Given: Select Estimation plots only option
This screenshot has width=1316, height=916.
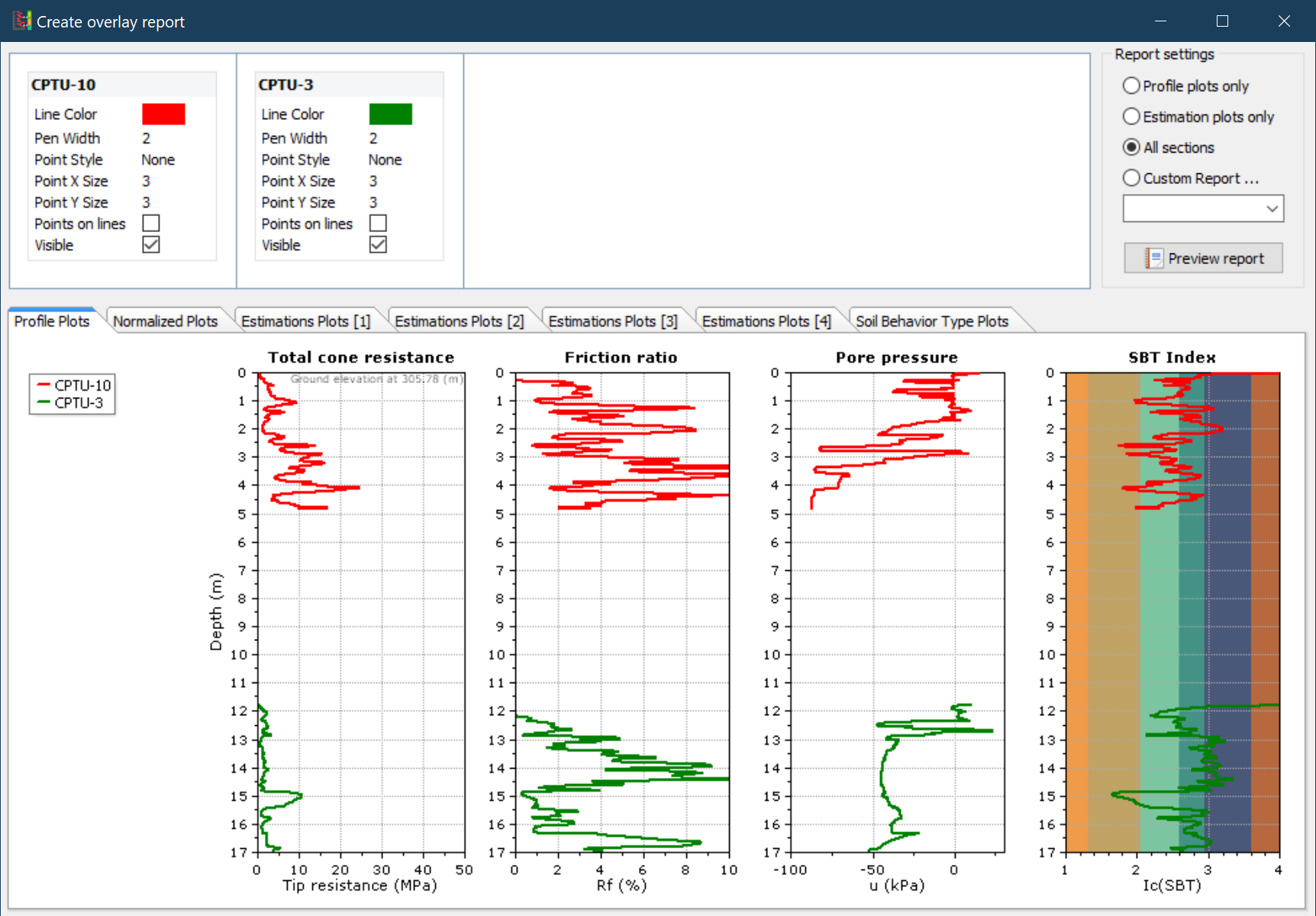Looking at the screenshot, I should pyautogui.click(x=1131, y=116).
